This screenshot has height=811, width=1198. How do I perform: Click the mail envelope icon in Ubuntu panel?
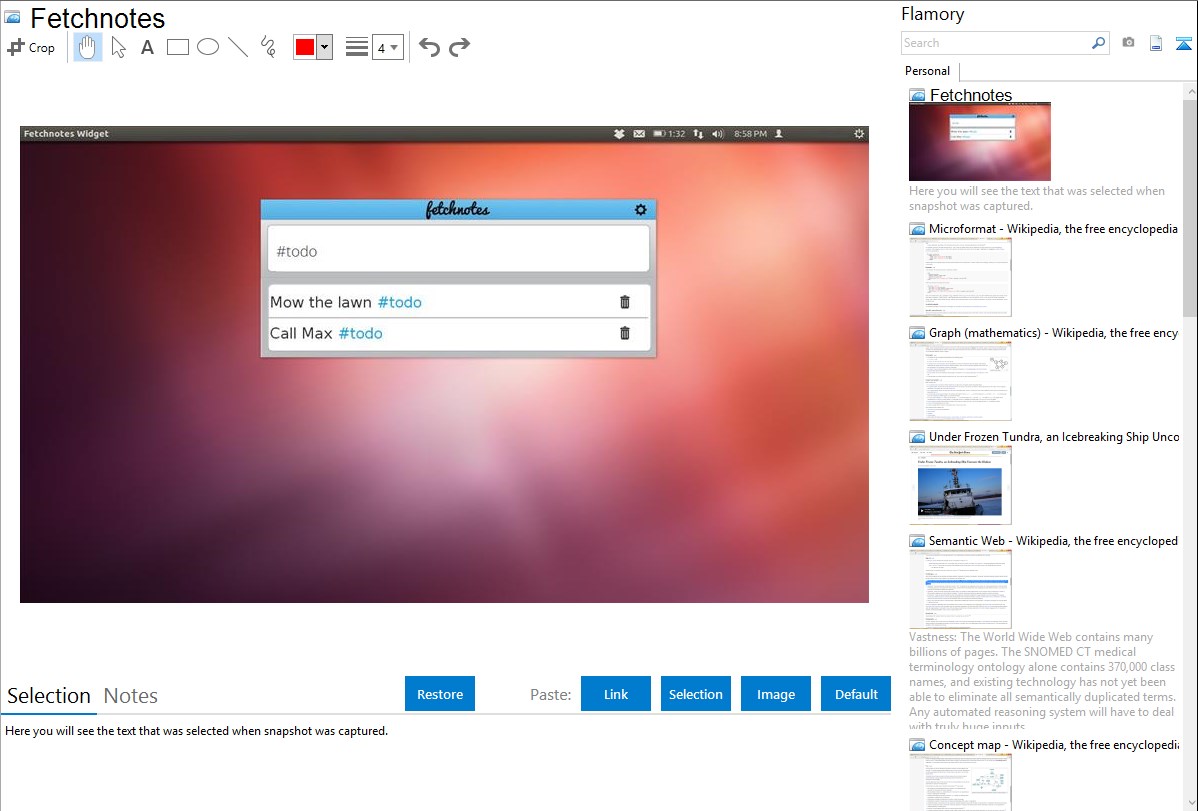(639, 134)
